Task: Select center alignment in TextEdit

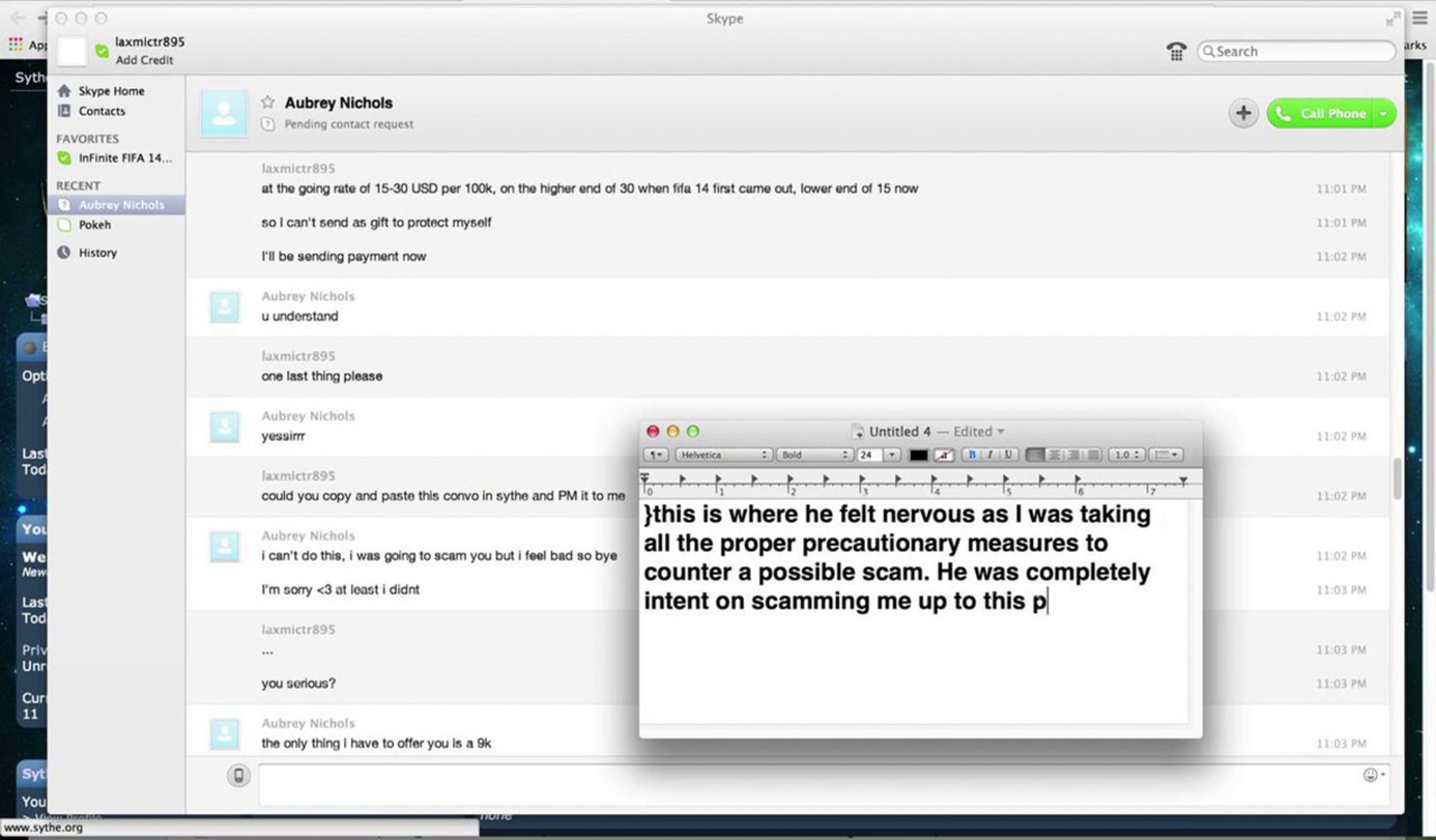Action: pos(1054,455)
